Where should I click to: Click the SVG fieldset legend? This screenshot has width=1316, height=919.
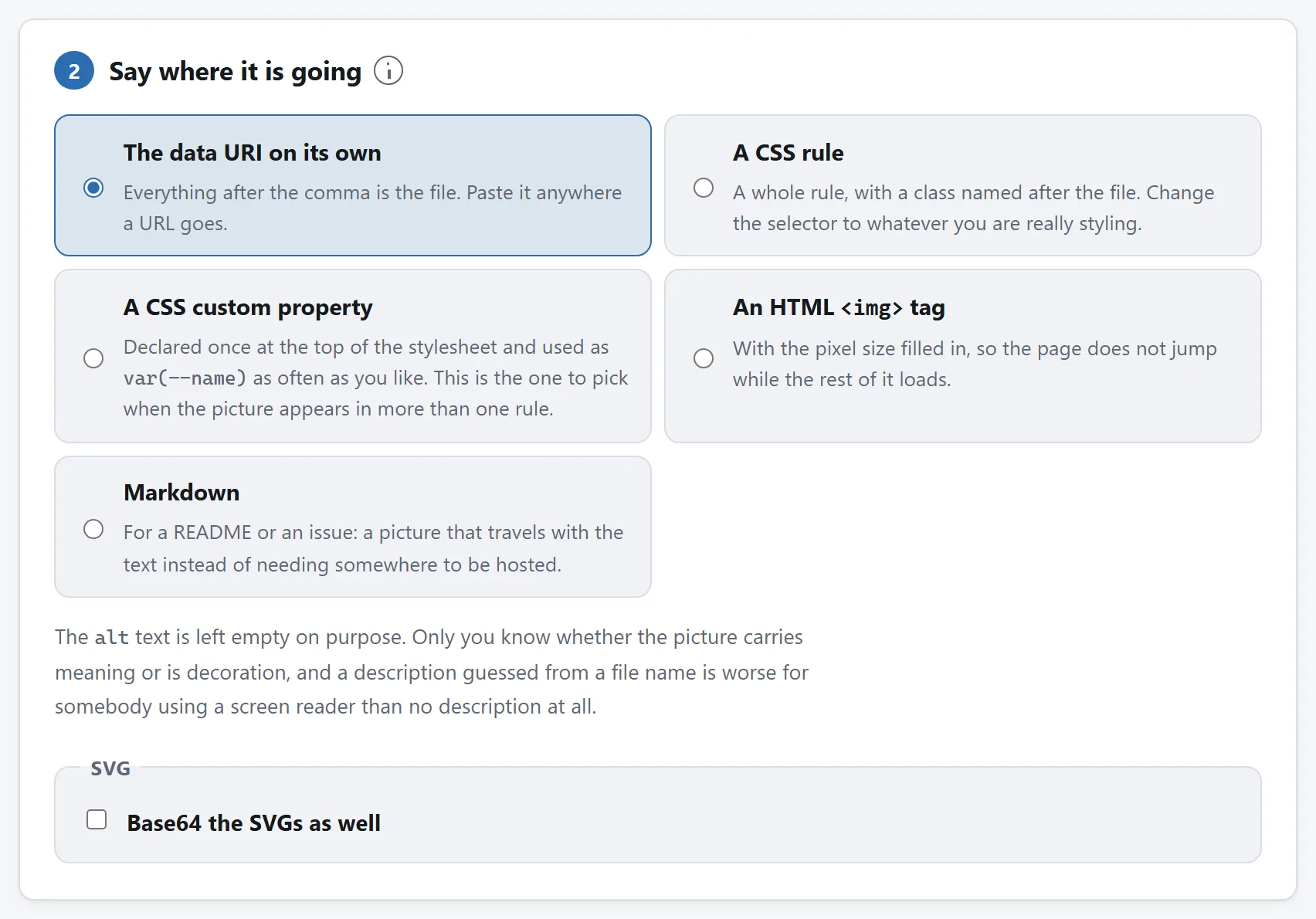click(110, 768)
